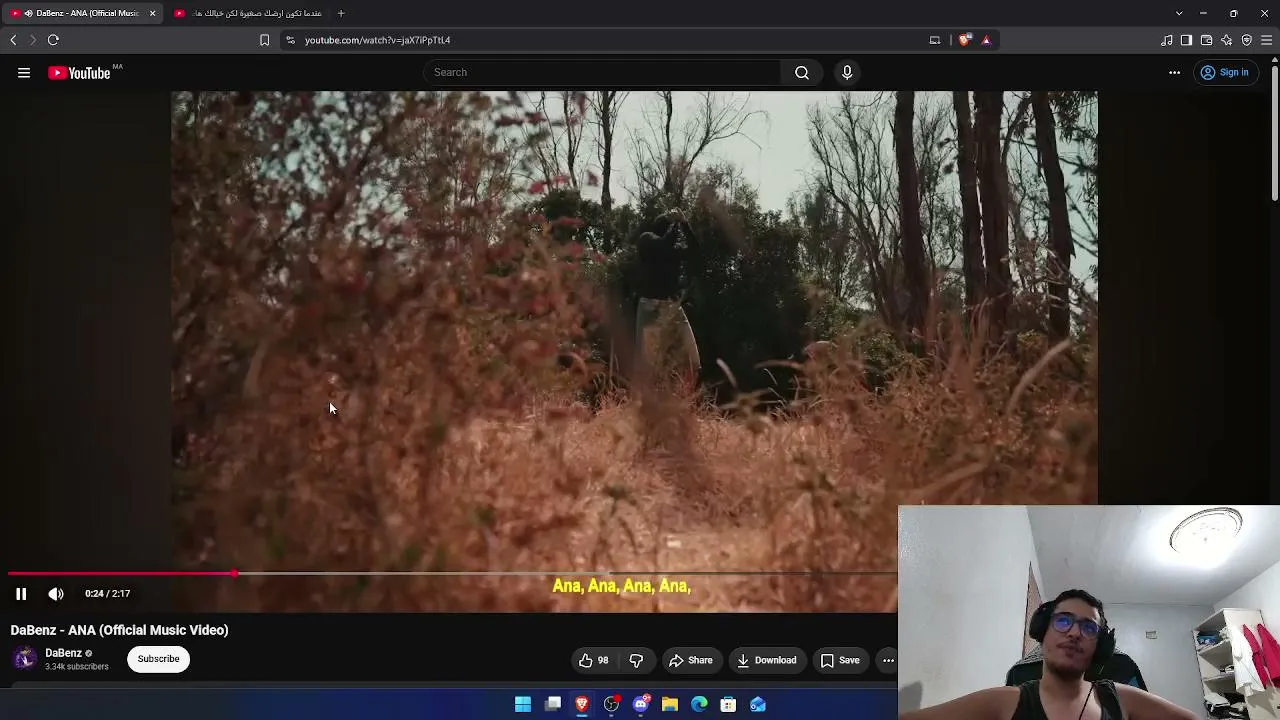Go to the YouTube home logo
This screenshot has height=720, width=1280.
[x=79, y=73]
